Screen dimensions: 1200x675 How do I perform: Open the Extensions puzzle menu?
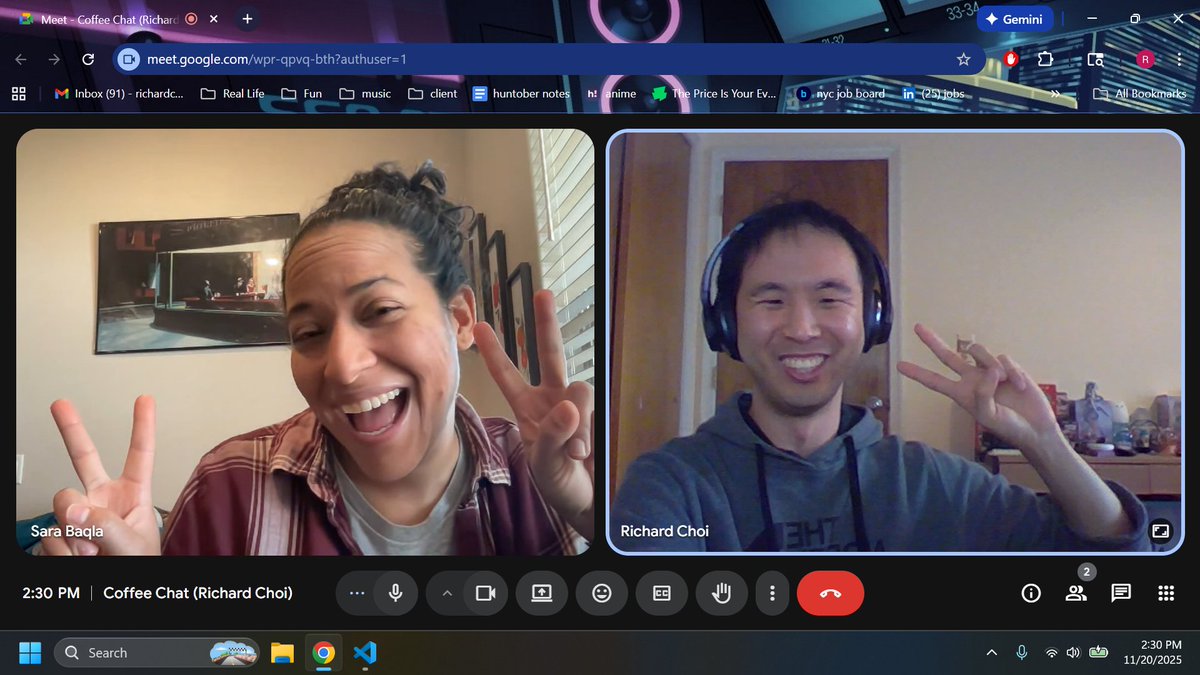tap(1045, 59)
